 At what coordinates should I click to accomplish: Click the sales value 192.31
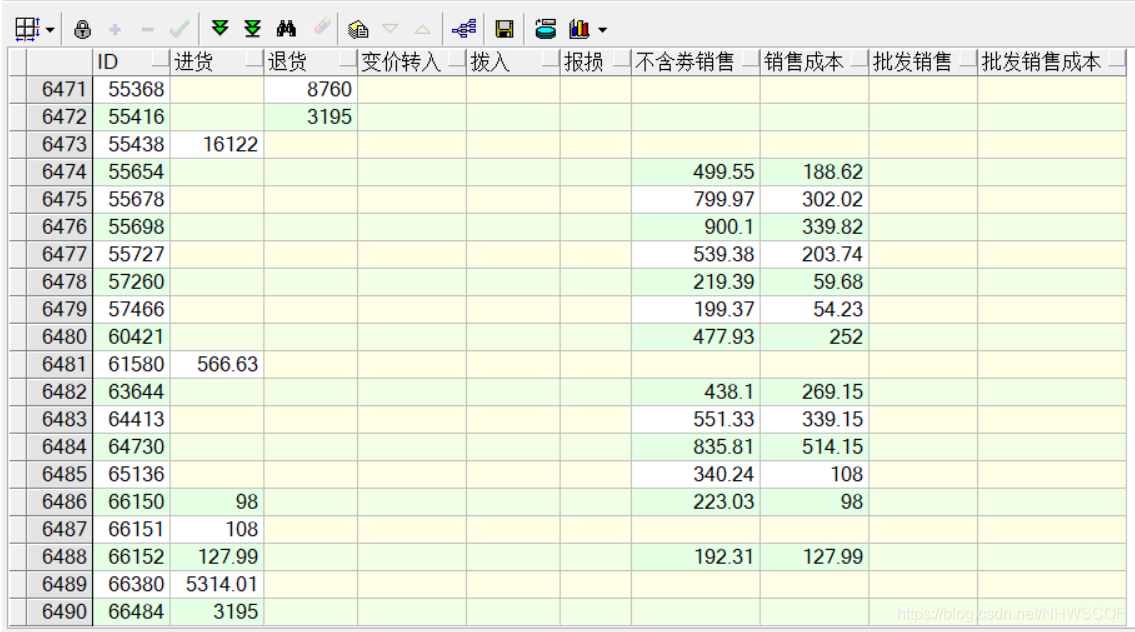pyautogui.click(x=696, y=557)
